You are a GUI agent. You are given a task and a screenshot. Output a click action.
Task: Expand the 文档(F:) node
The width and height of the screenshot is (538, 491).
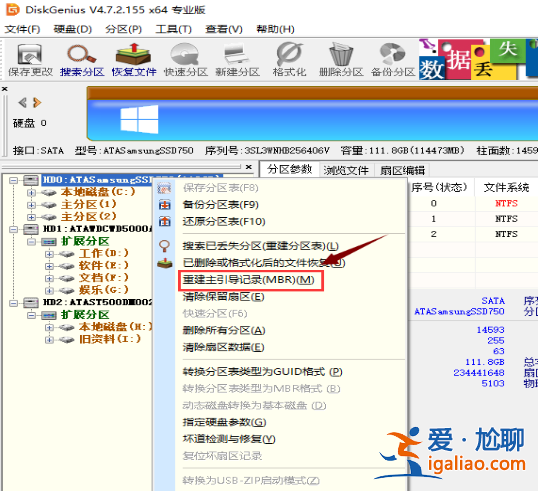tap(49, 278)
